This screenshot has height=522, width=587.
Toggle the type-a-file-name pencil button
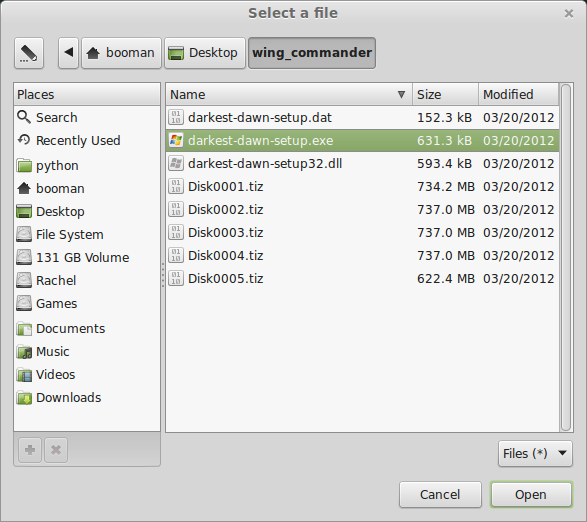(29, 53)
